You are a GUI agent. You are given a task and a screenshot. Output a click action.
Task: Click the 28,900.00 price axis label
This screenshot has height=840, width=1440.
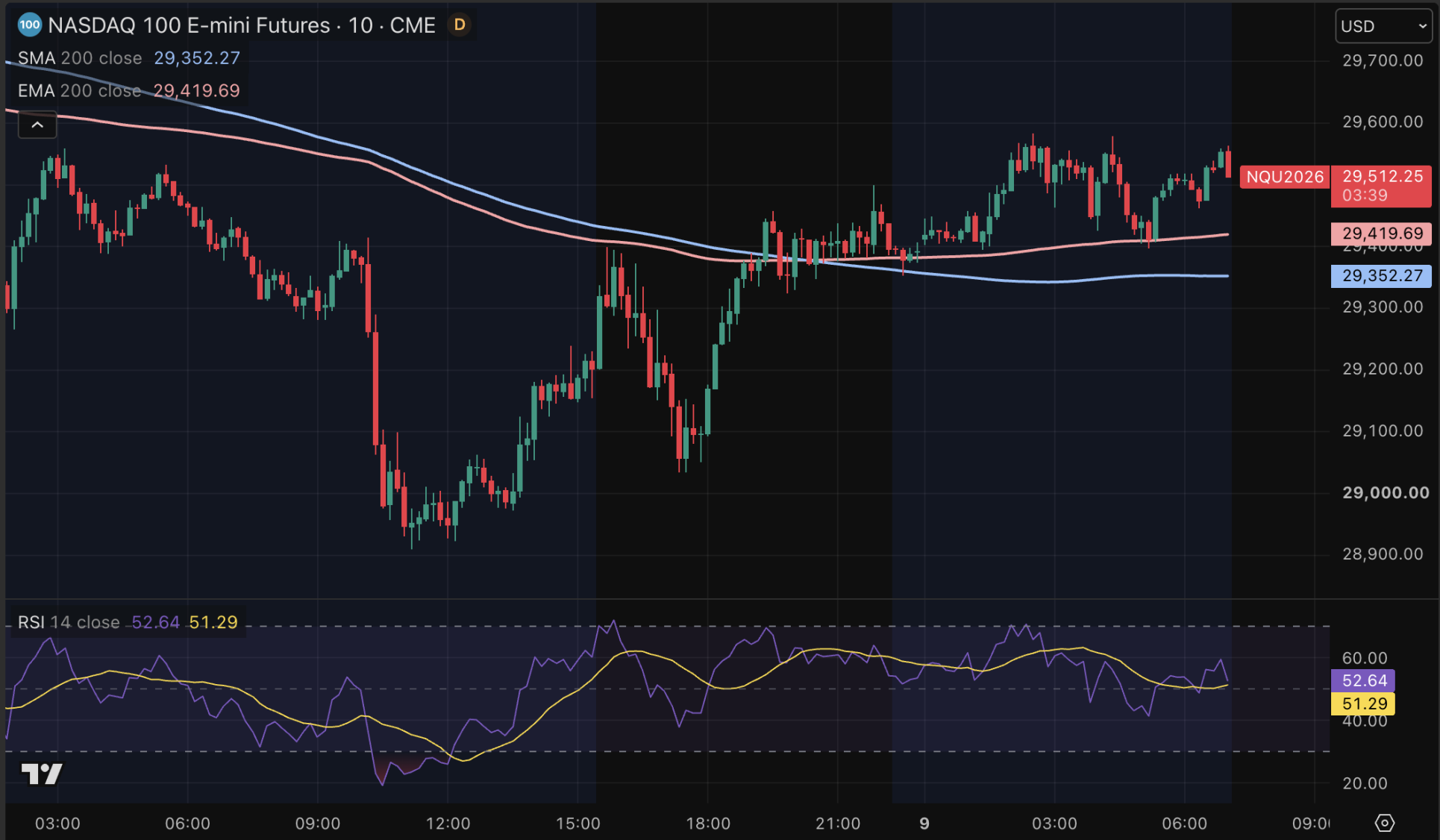click(1383, 554)
